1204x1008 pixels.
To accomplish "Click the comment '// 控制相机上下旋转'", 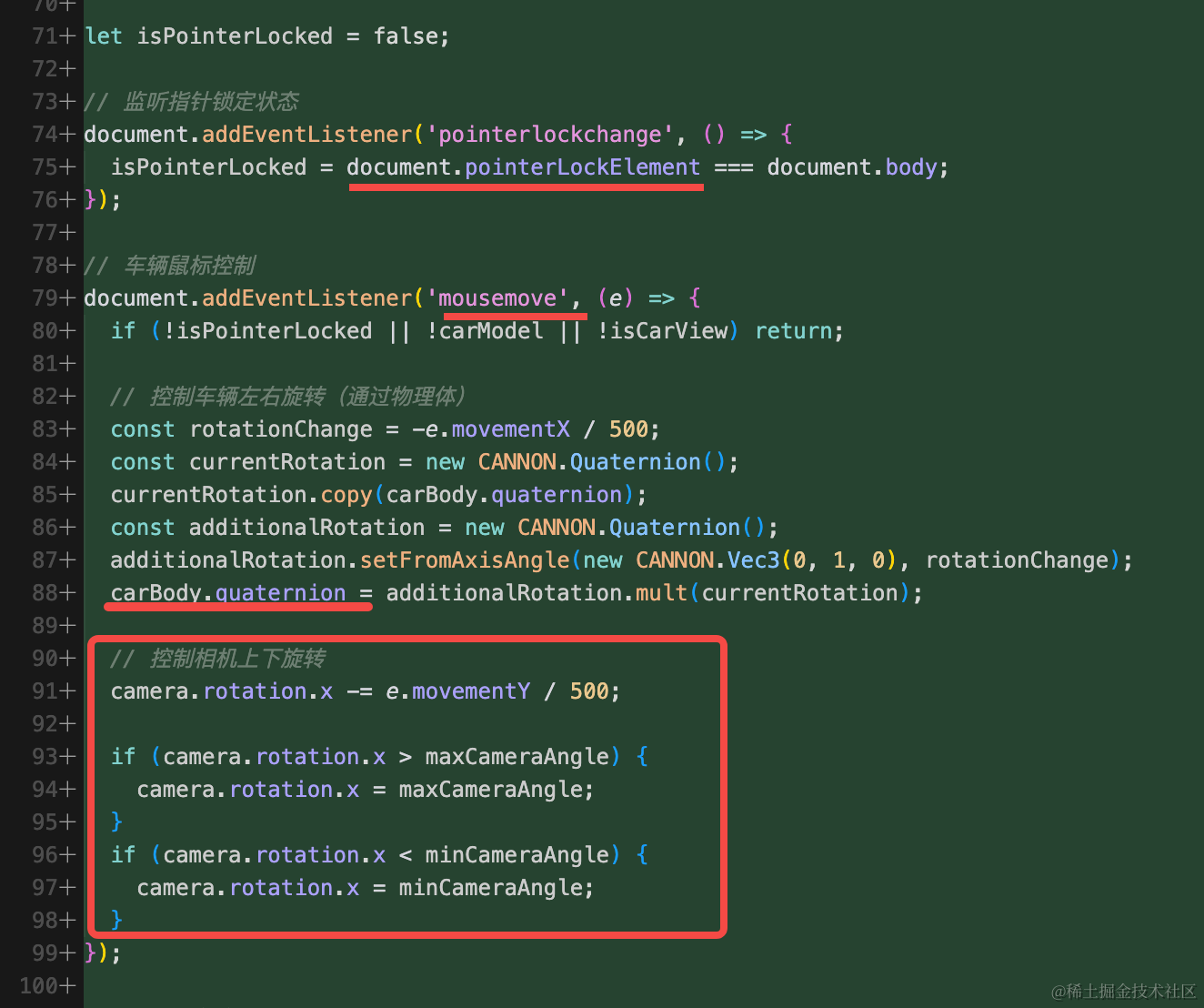I will (218, 659).
